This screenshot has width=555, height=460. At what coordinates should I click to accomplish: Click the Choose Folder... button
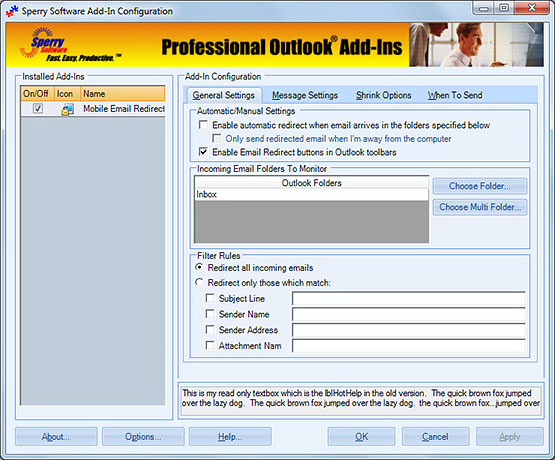[480, 186]
